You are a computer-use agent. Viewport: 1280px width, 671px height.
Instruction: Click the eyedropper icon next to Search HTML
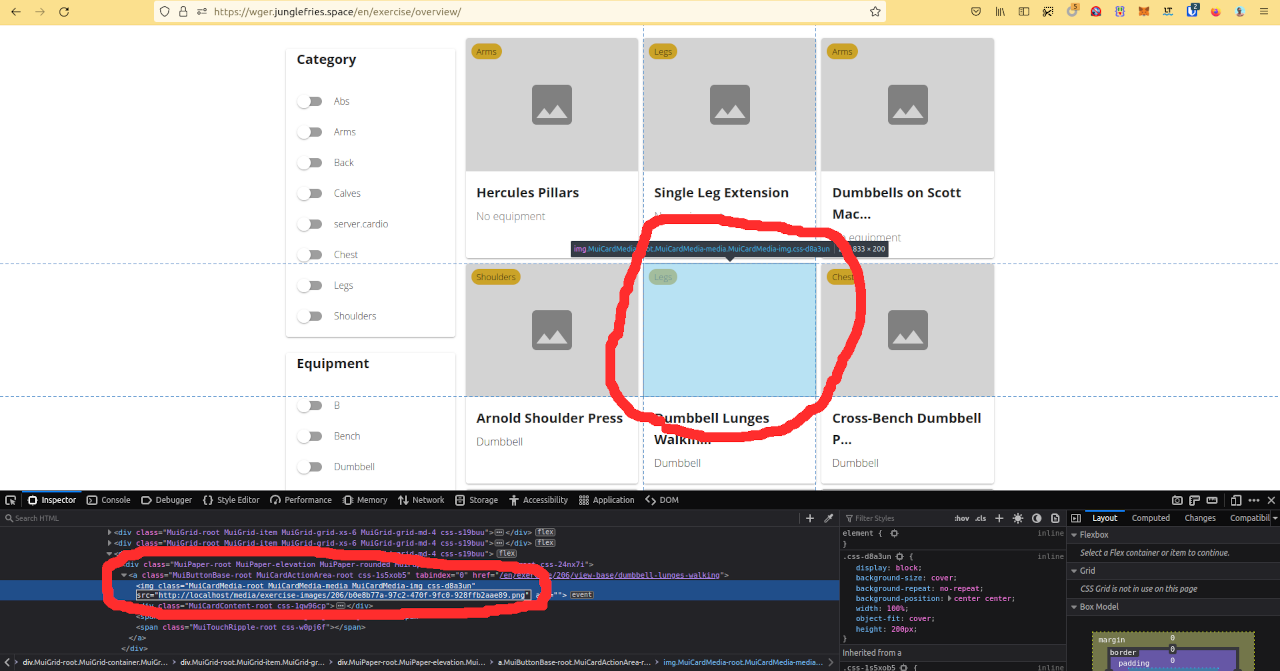point(827,518)
